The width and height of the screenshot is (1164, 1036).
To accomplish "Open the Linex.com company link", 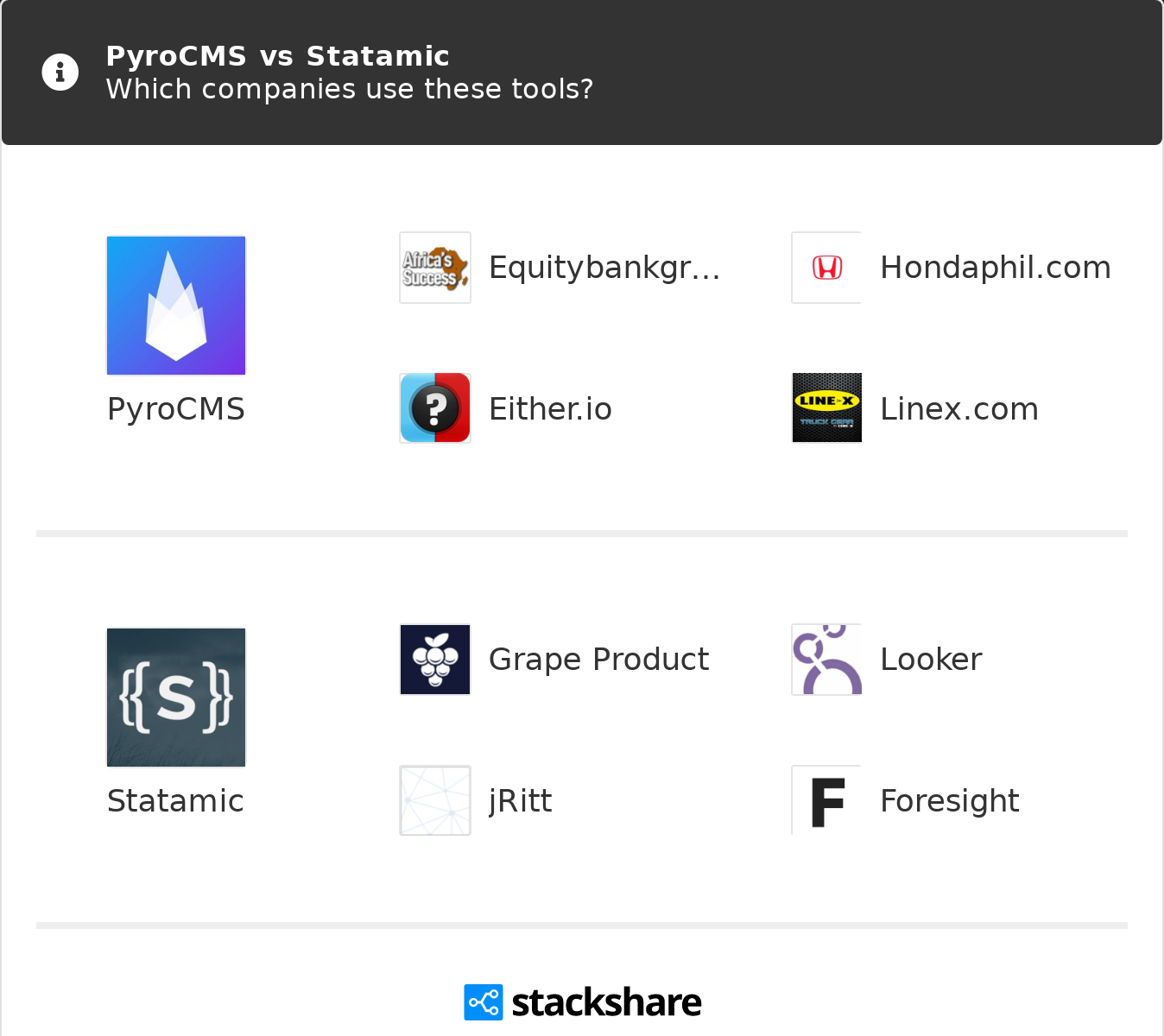I will click(959, 409).
